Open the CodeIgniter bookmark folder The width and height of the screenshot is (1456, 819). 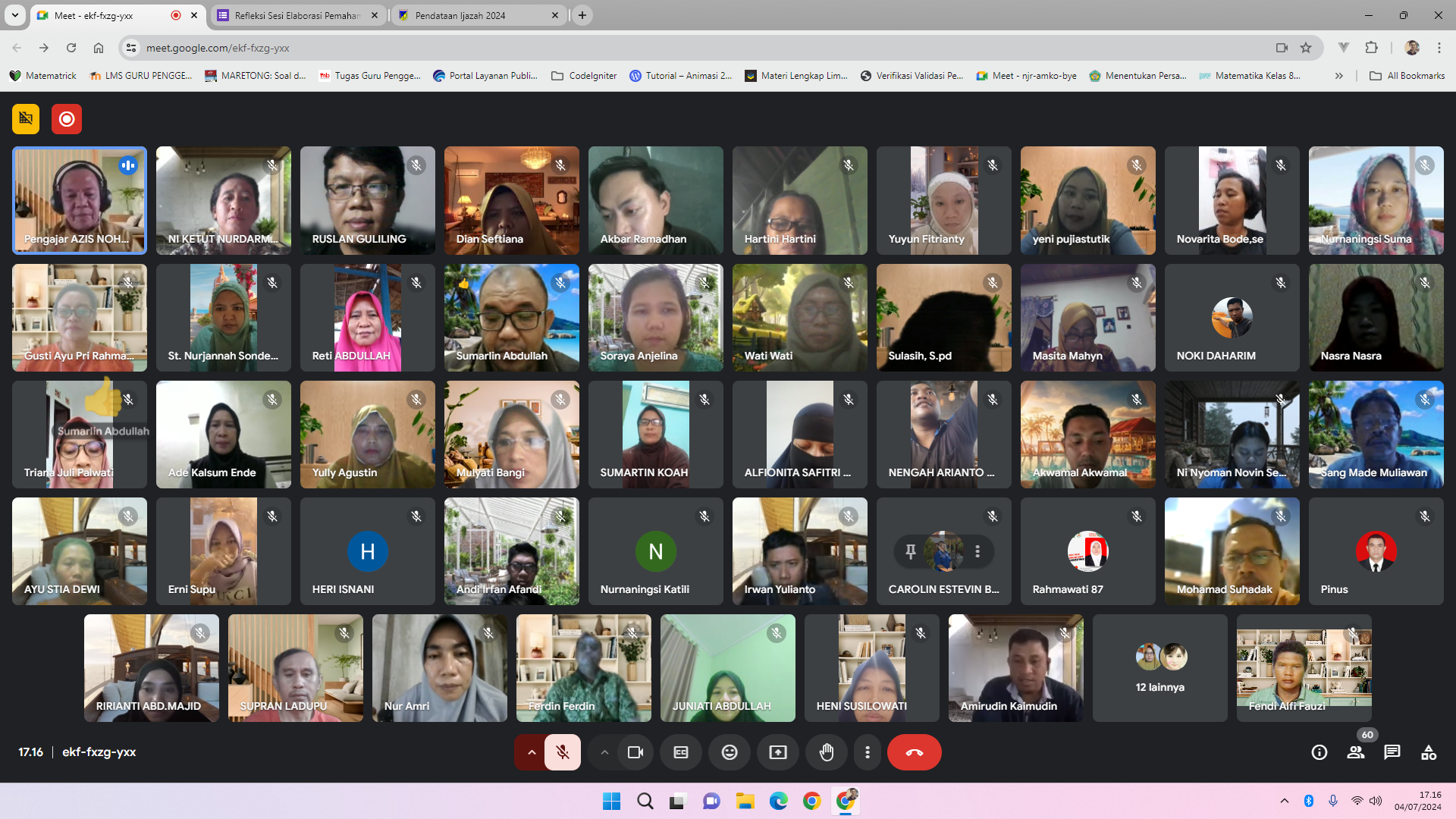[584, 76]
